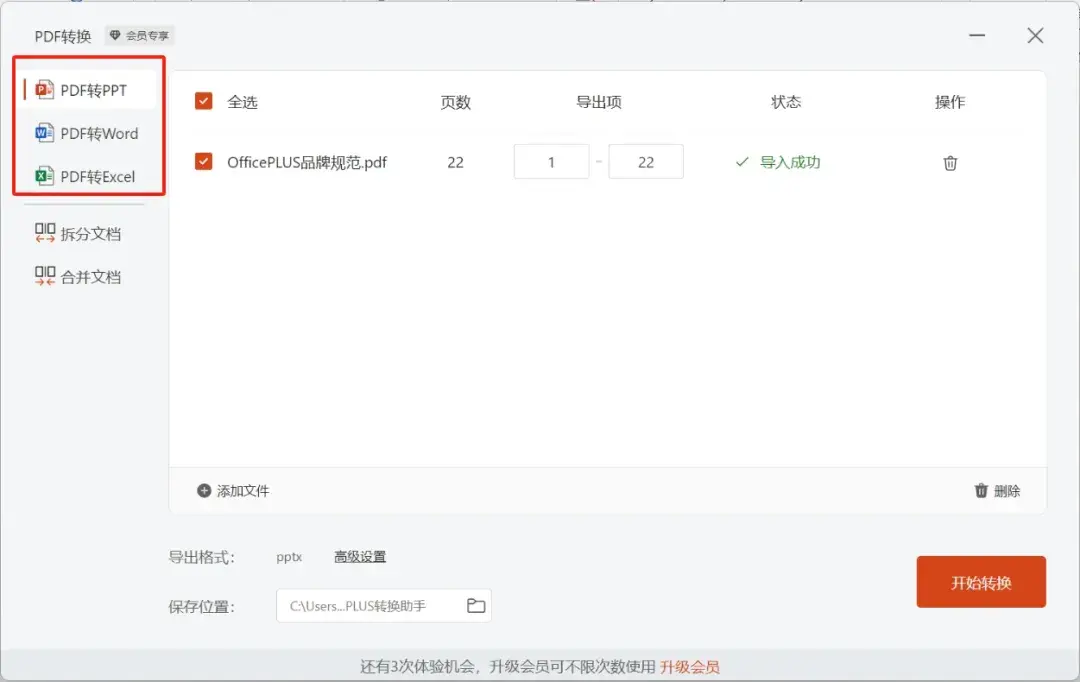The image size is (1080, 682).
Task: Click the 开始转换 button
Action: pyautogui.click(x=981, y=581)
